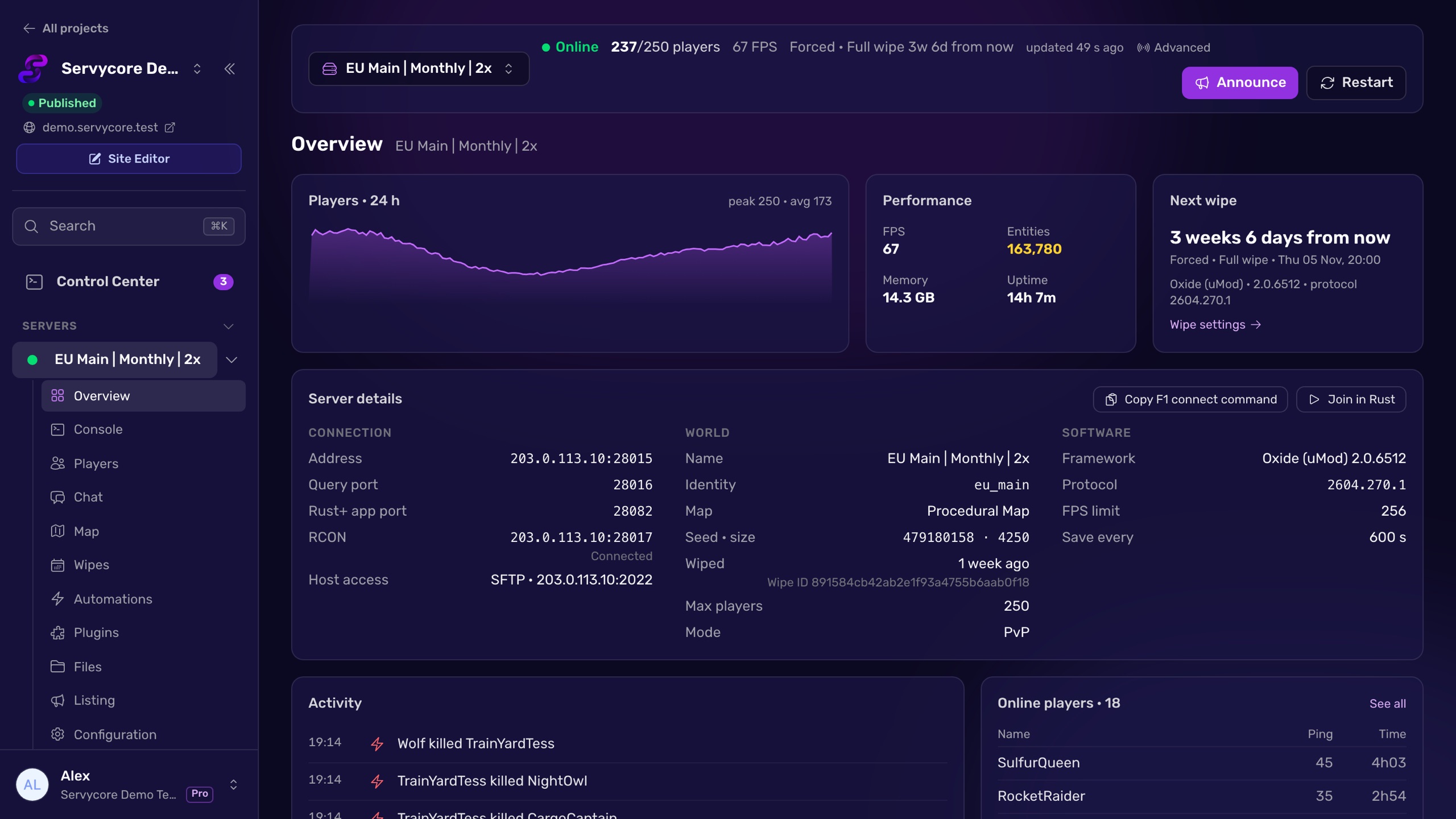Click the Time column header
This screenshot has height=819, width=1456.
(1392, 734)
